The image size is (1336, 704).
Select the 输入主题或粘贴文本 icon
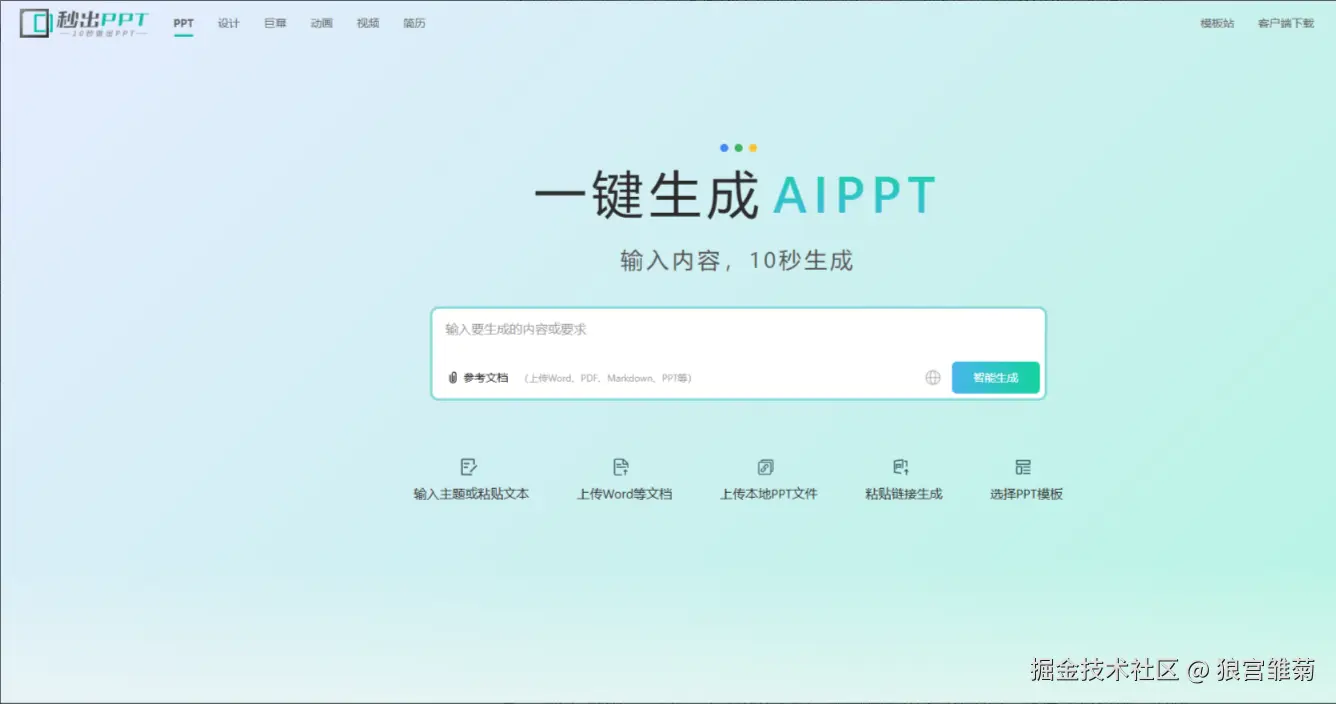point(470,466)
